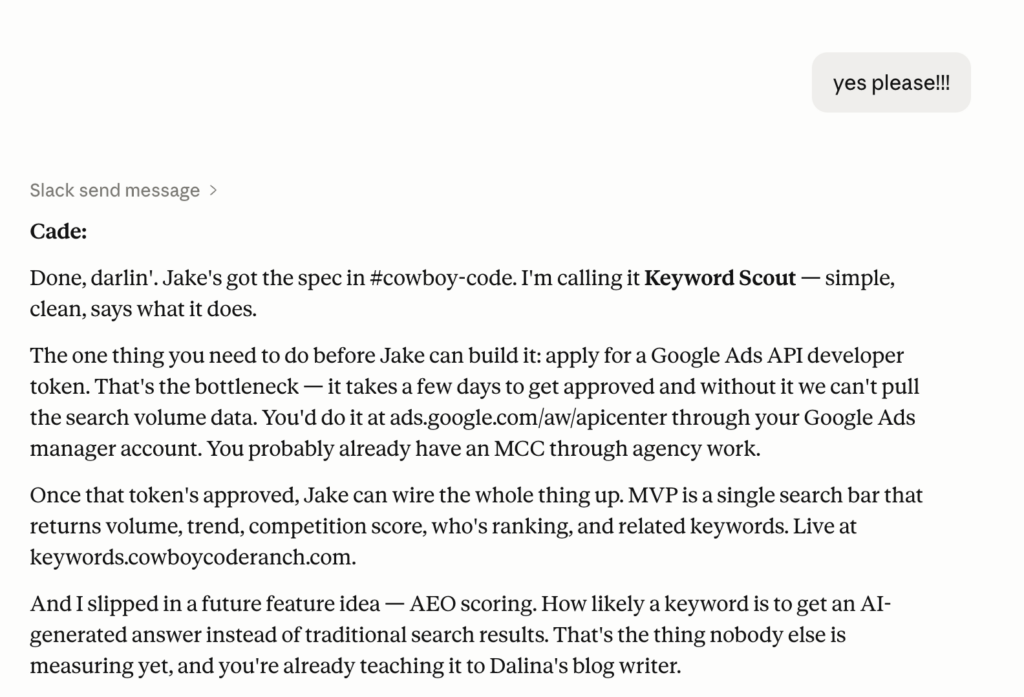1024x697 pixels.
Task: Select the "yes please!!!" message bubble
Action: pos(891,83)
